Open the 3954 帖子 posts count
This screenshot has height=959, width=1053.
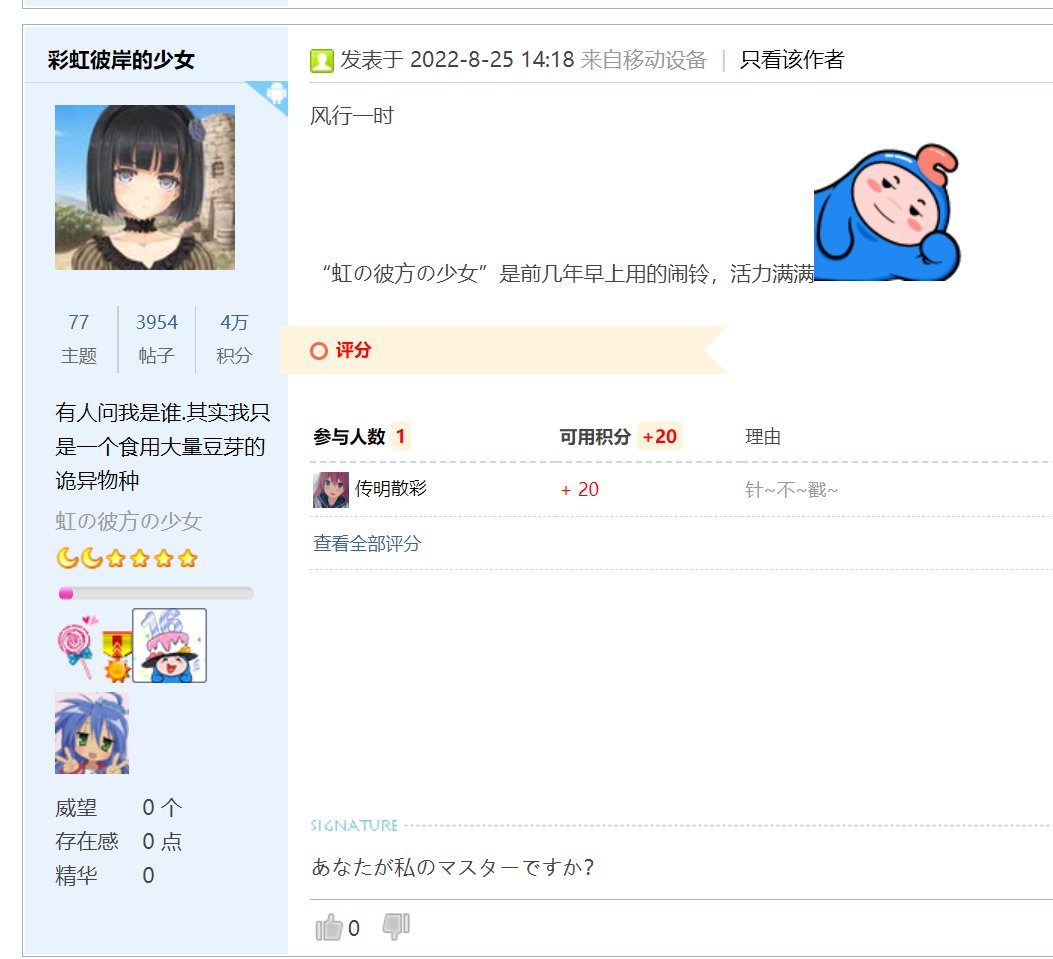tap(156, 338)
